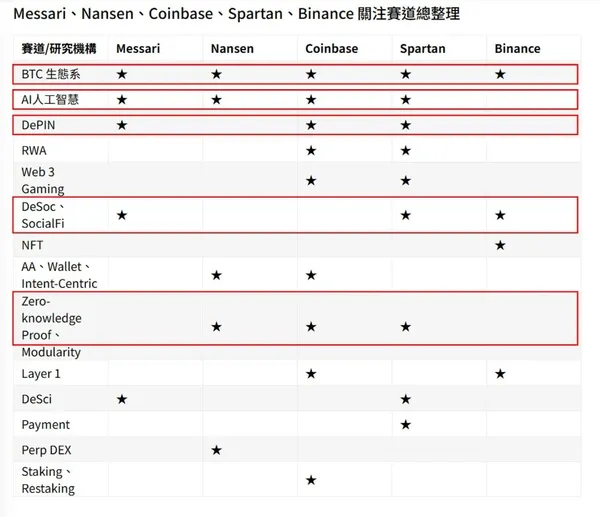The image size is (600, 517).
Task: Select the Spartan star in Web 3 Gaming row
Action: tap(405, 180)
